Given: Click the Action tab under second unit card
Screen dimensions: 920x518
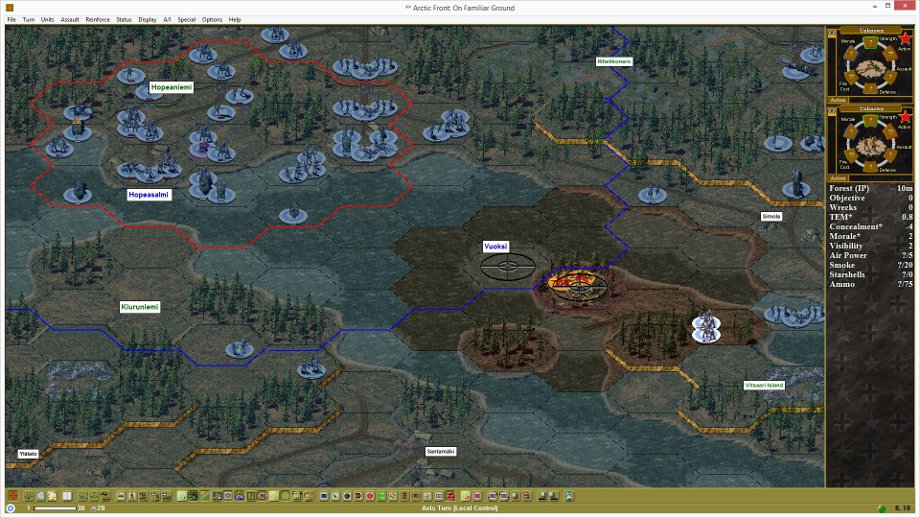Looking at the screenshot, I should click(838, 178).
